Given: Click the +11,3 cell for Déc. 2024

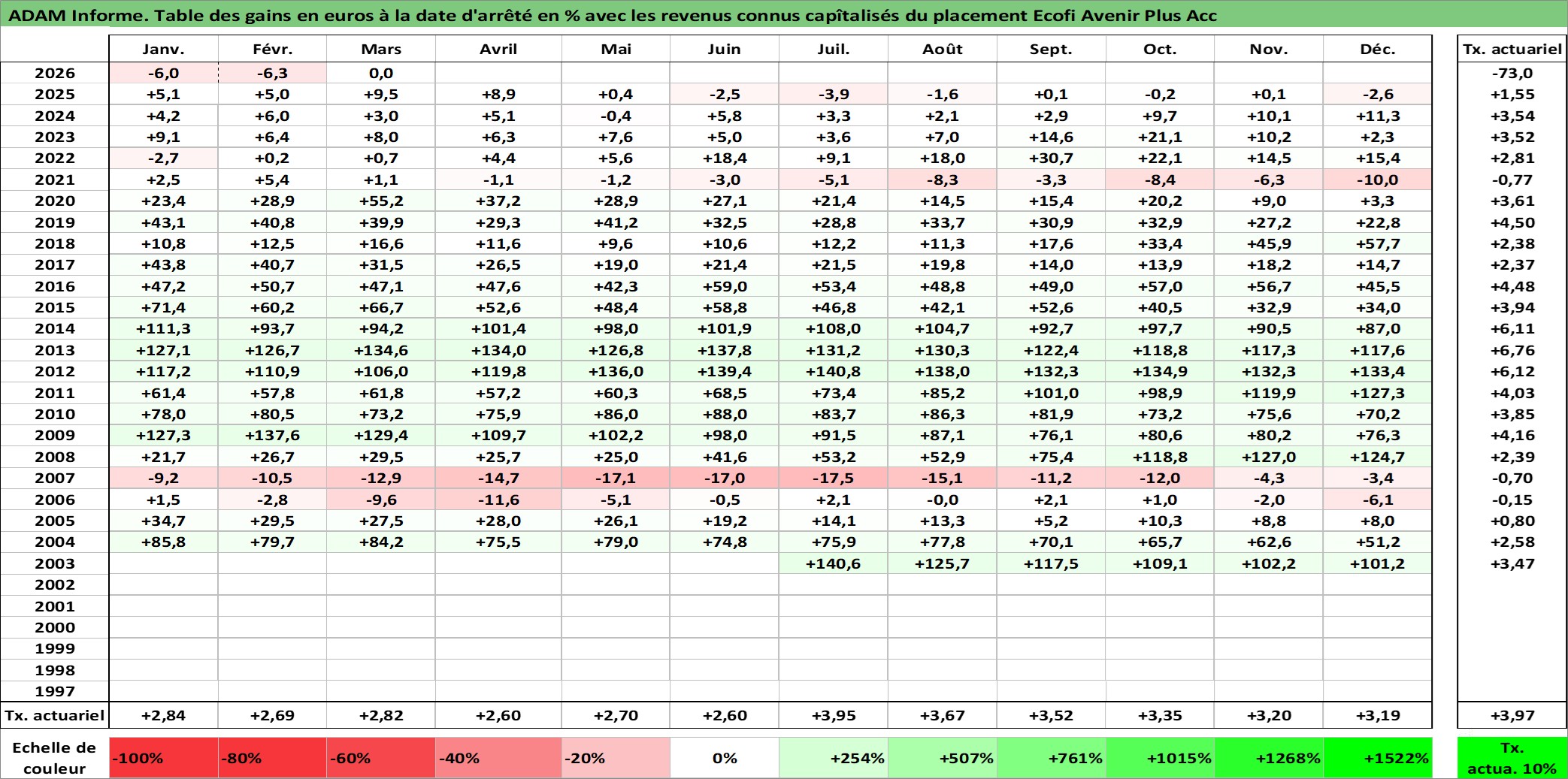Looking at the screenshot, I should [1378, 116].
